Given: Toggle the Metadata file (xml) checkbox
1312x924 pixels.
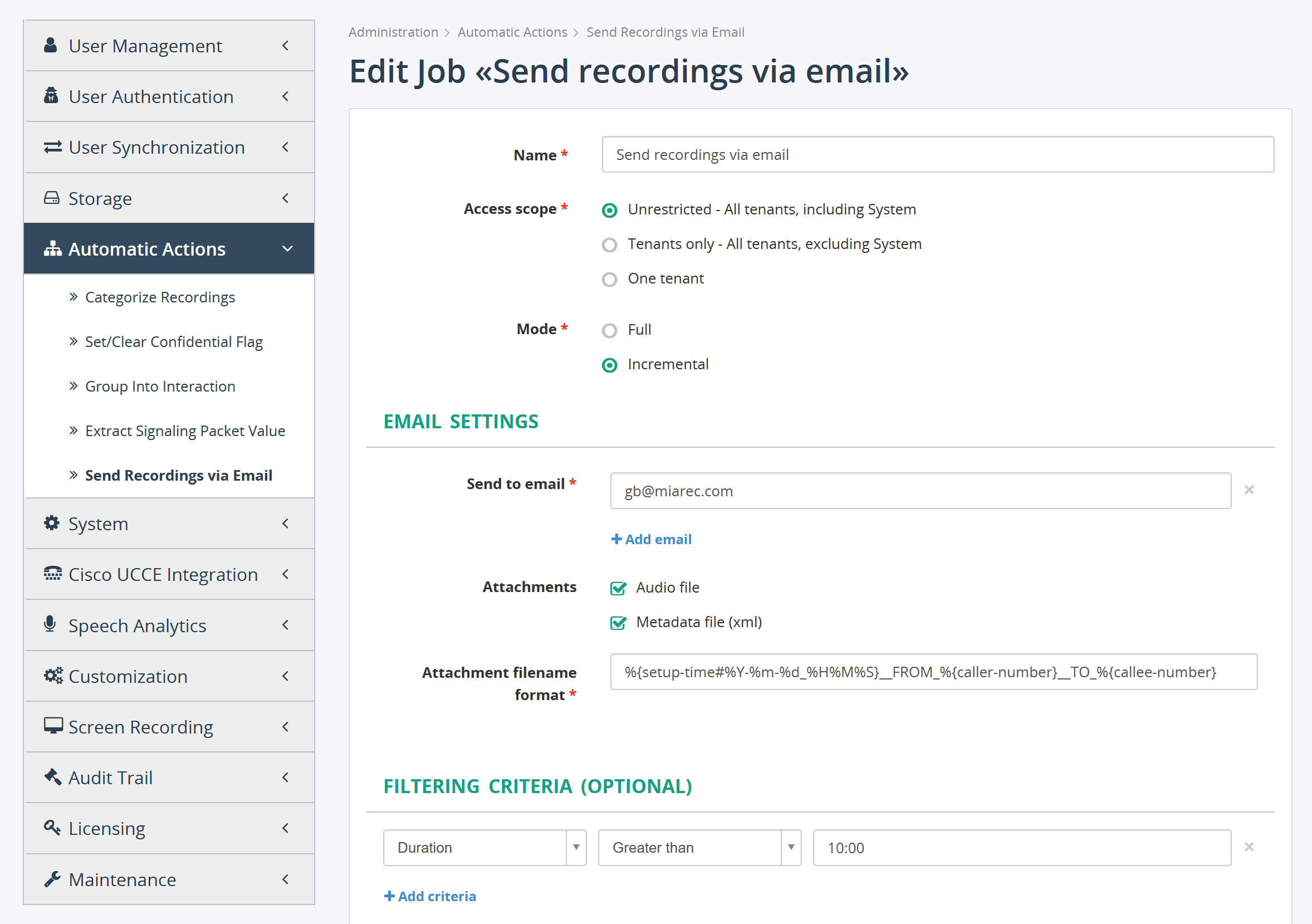Looking at the screenshot, I should click(x=618, y=622).
